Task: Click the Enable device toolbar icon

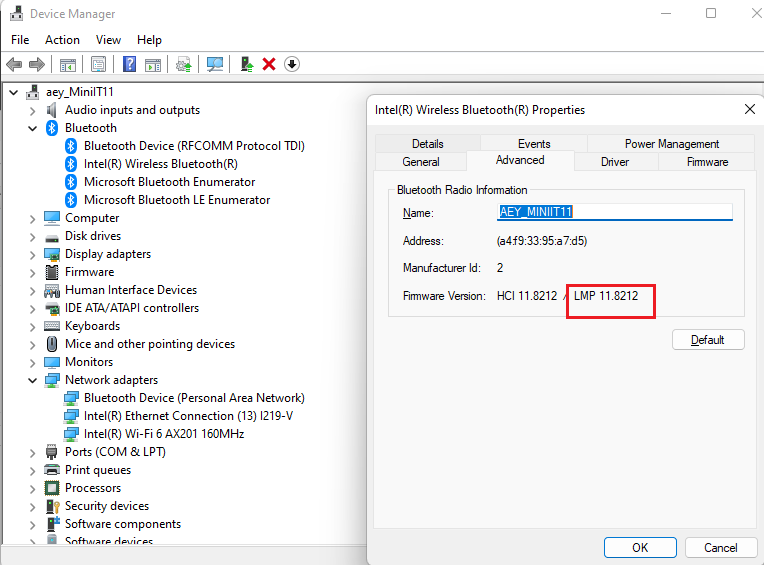Action: pyautogui.click(x=247, y=64)
